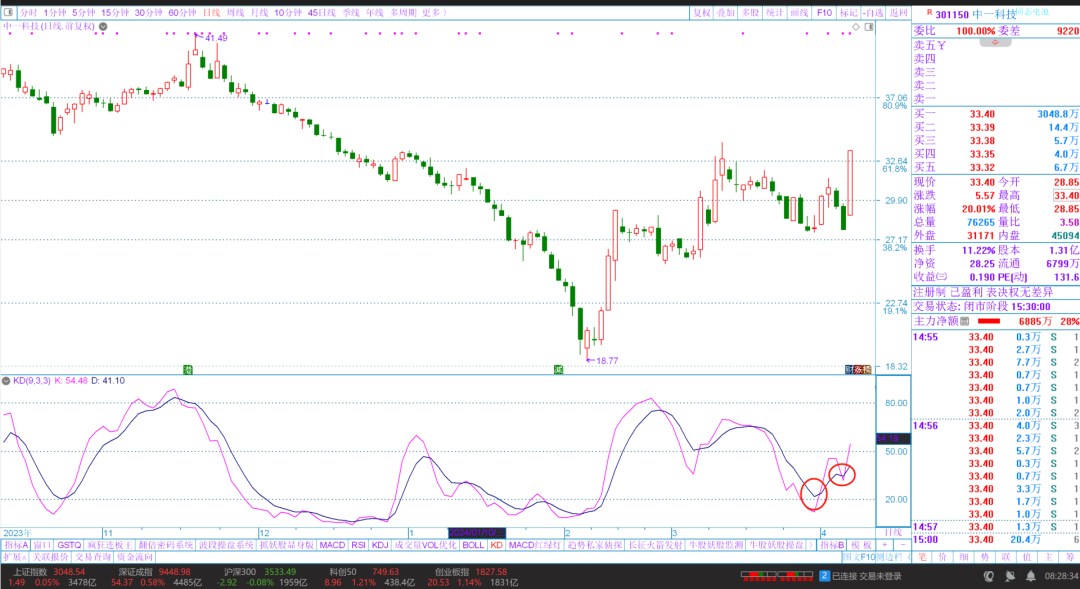Image resolution: width=1080 pixels, height=589 pixels.
Task: Click the 18.77 low price marker
Action: click(x=606, y=360)
